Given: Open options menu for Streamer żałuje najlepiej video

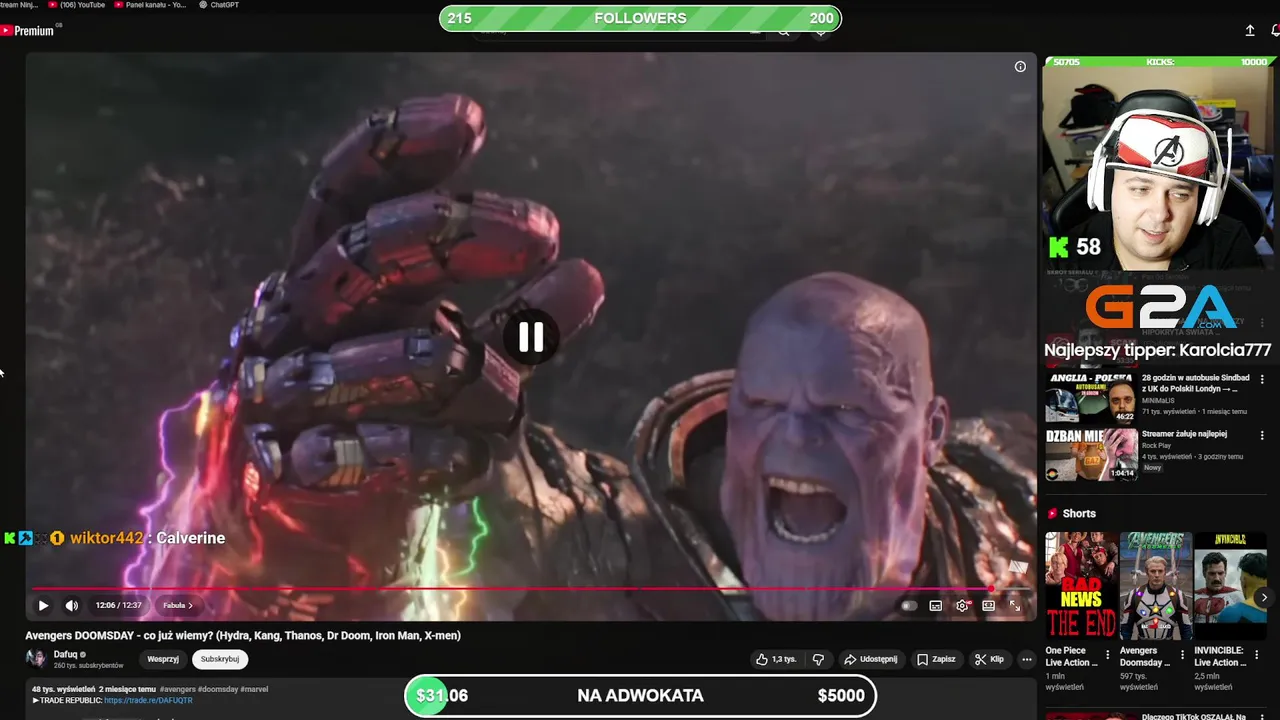Looking at the screenshot, I should pyautogui.click(x=1262, y=435).
